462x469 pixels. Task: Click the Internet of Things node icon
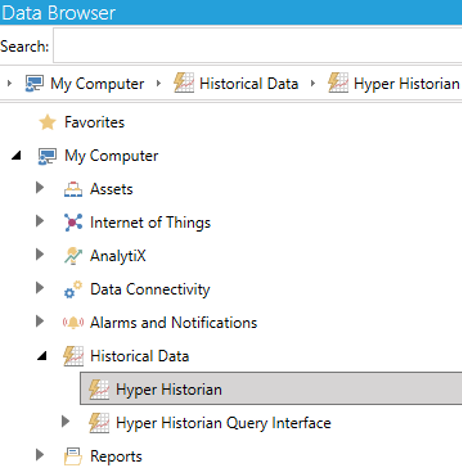point(73,222)
